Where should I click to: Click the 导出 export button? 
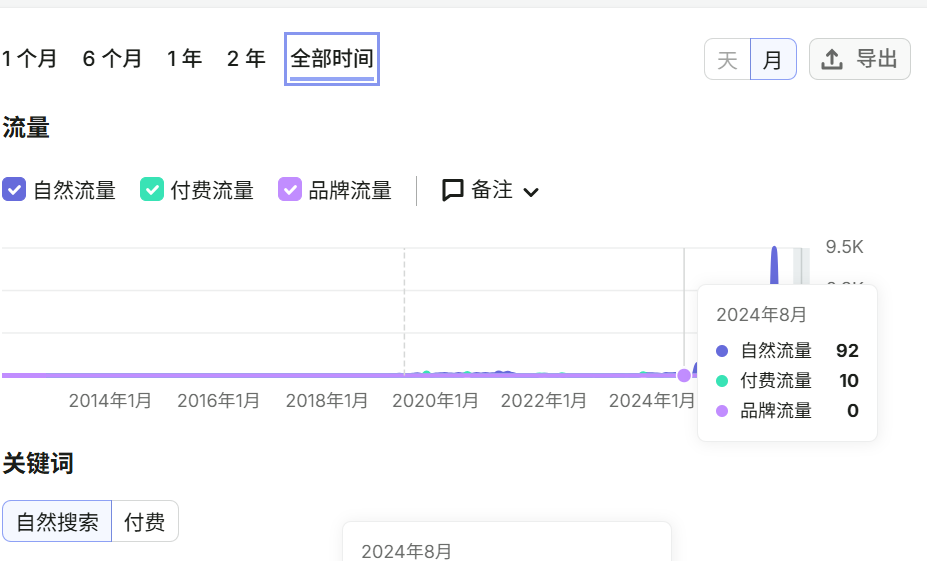(860, 59)
